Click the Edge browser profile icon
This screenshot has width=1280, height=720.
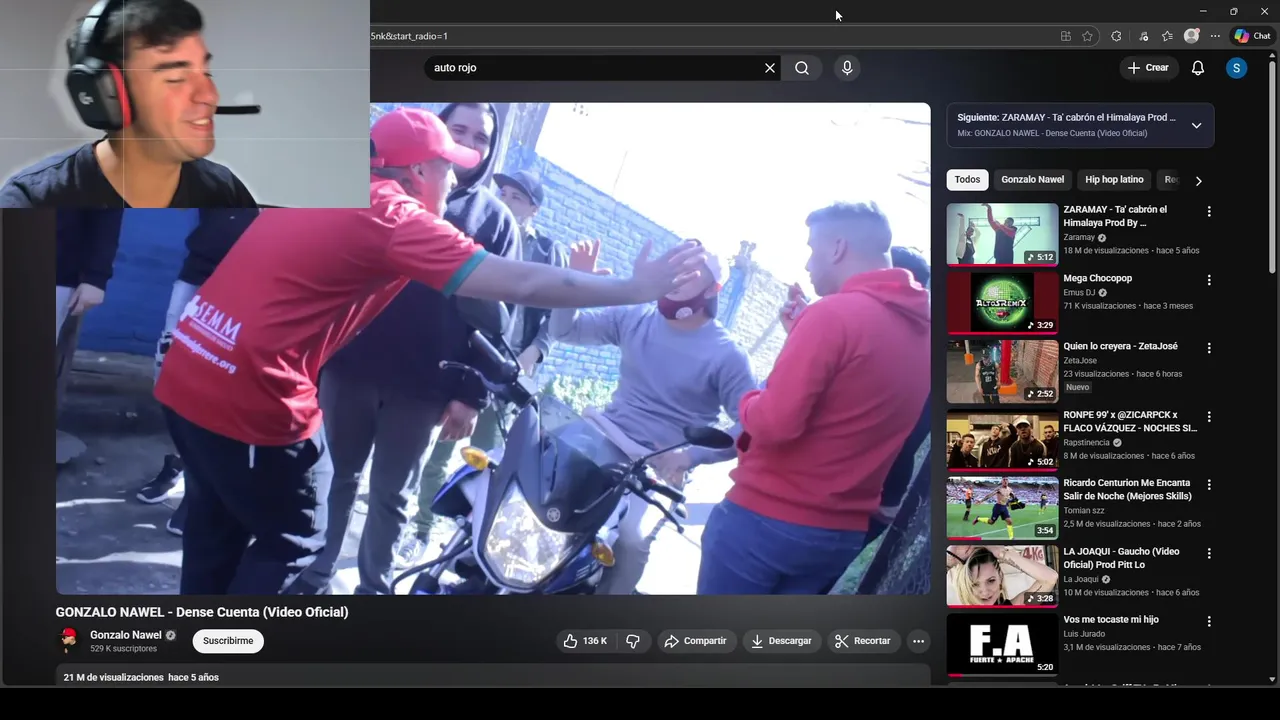pos(1191,36)
